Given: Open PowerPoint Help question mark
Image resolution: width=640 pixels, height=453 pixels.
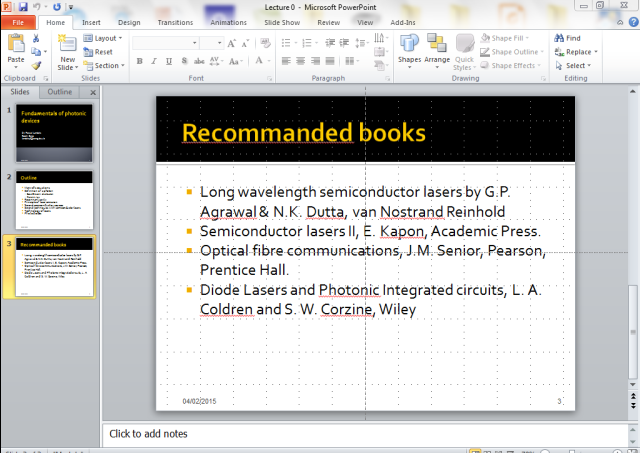Looking at the screenshot, I should click(634, 22).
